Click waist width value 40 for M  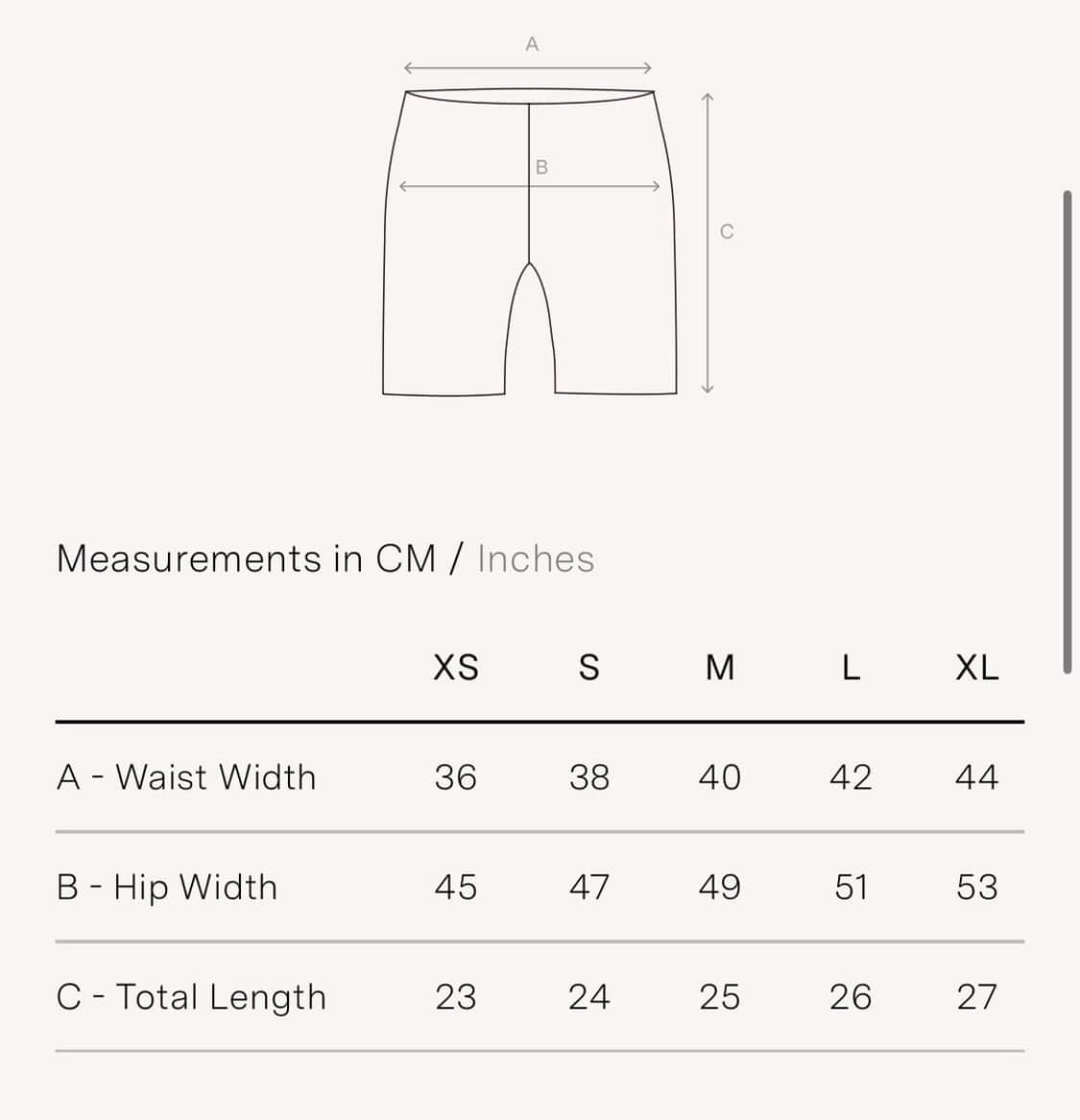(719, 777)
